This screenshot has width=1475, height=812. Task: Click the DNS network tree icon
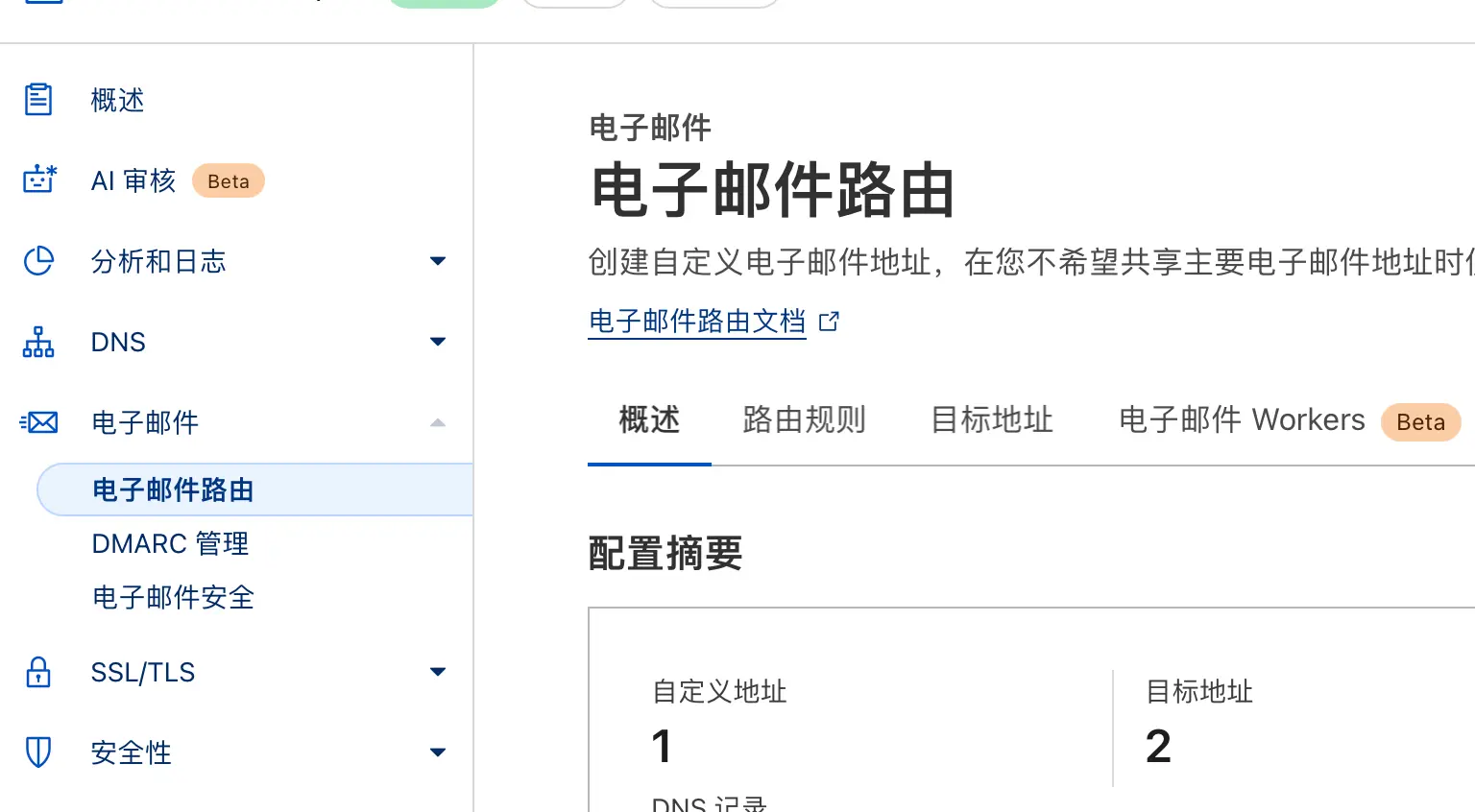pyautogui.click(x=38, y=342)
